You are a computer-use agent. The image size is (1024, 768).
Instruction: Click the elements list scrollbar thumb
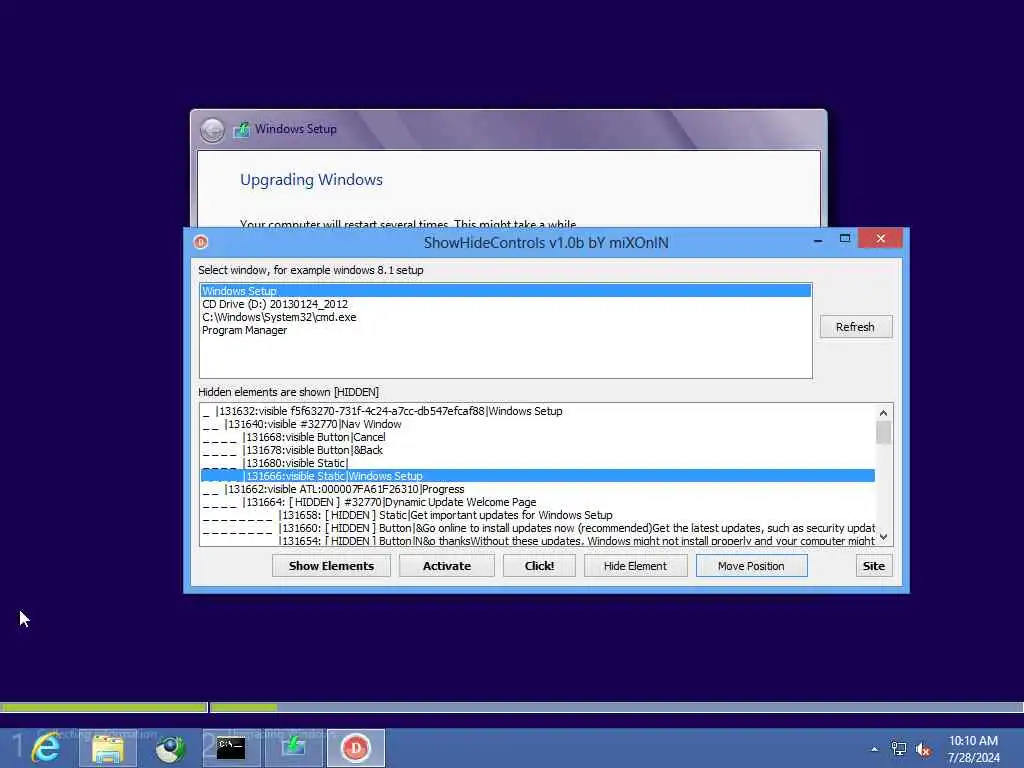point(884,432)
